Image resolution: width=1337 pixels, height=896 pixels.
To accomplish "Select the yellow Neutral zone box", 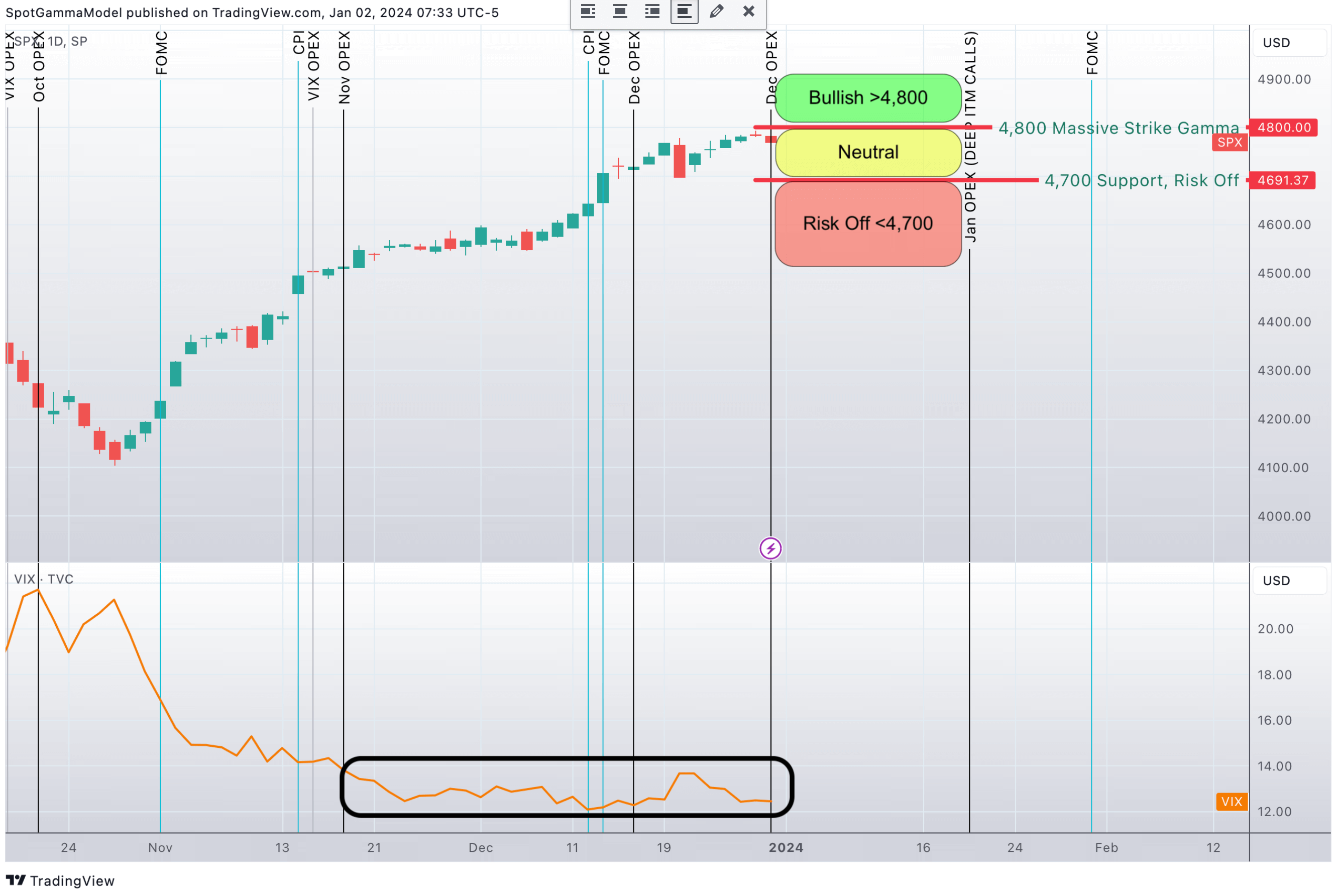I will tap(867, 153).
